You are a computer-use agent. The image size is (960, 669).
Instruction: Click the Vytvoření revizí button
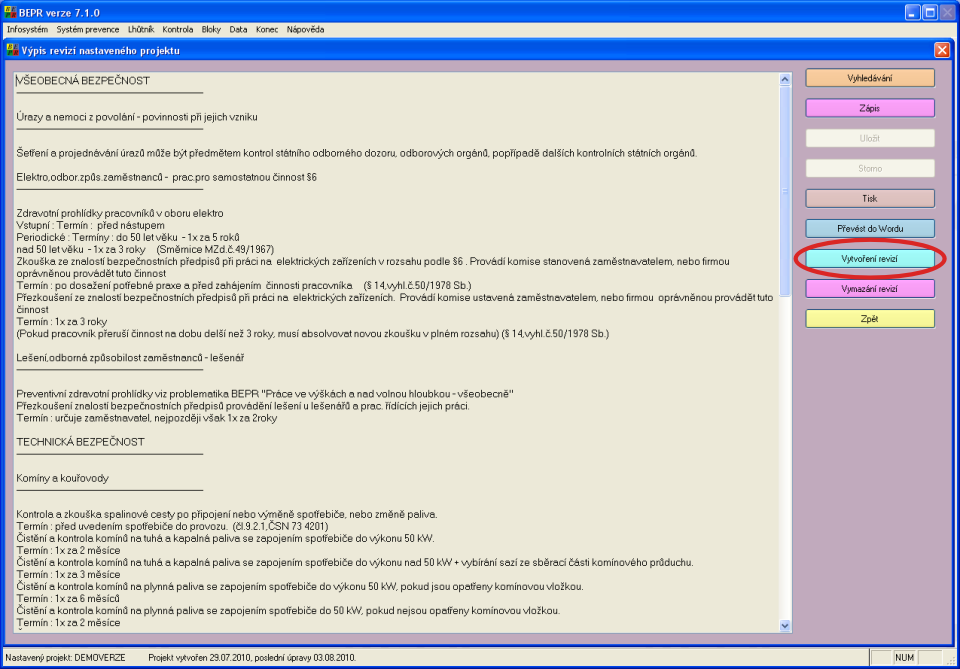(870, 258)
